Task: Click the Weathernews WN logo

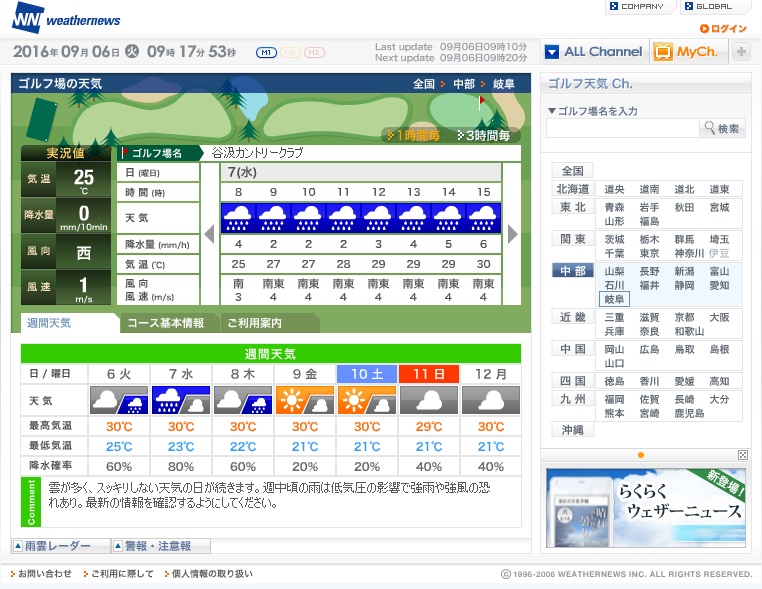Action: tap(66, 18)
